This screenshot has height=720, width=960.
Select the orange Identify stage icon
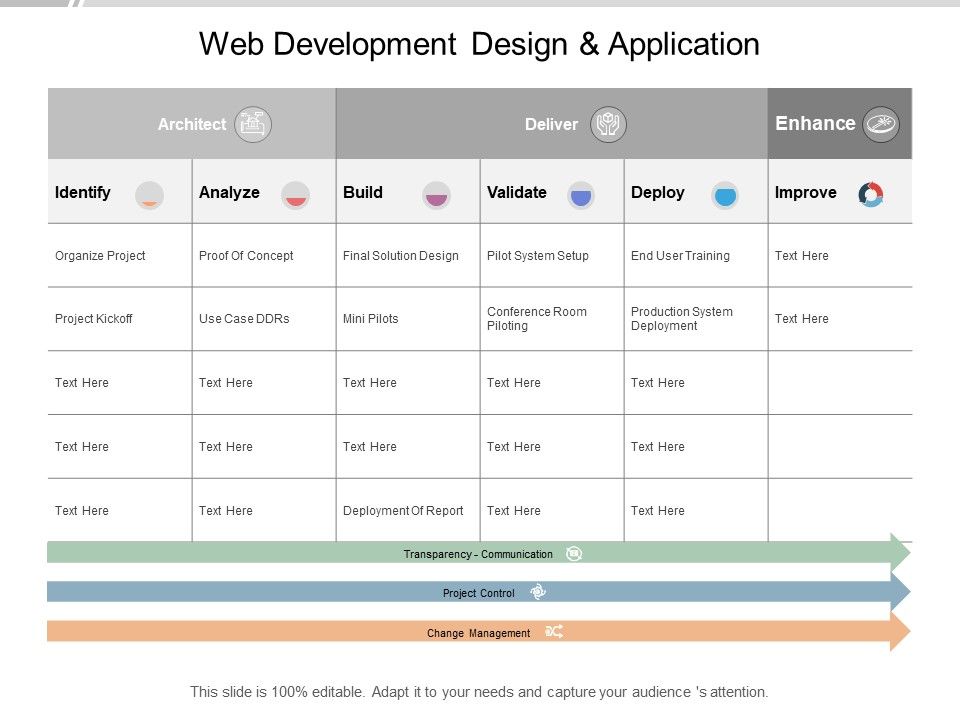point(149,195)
